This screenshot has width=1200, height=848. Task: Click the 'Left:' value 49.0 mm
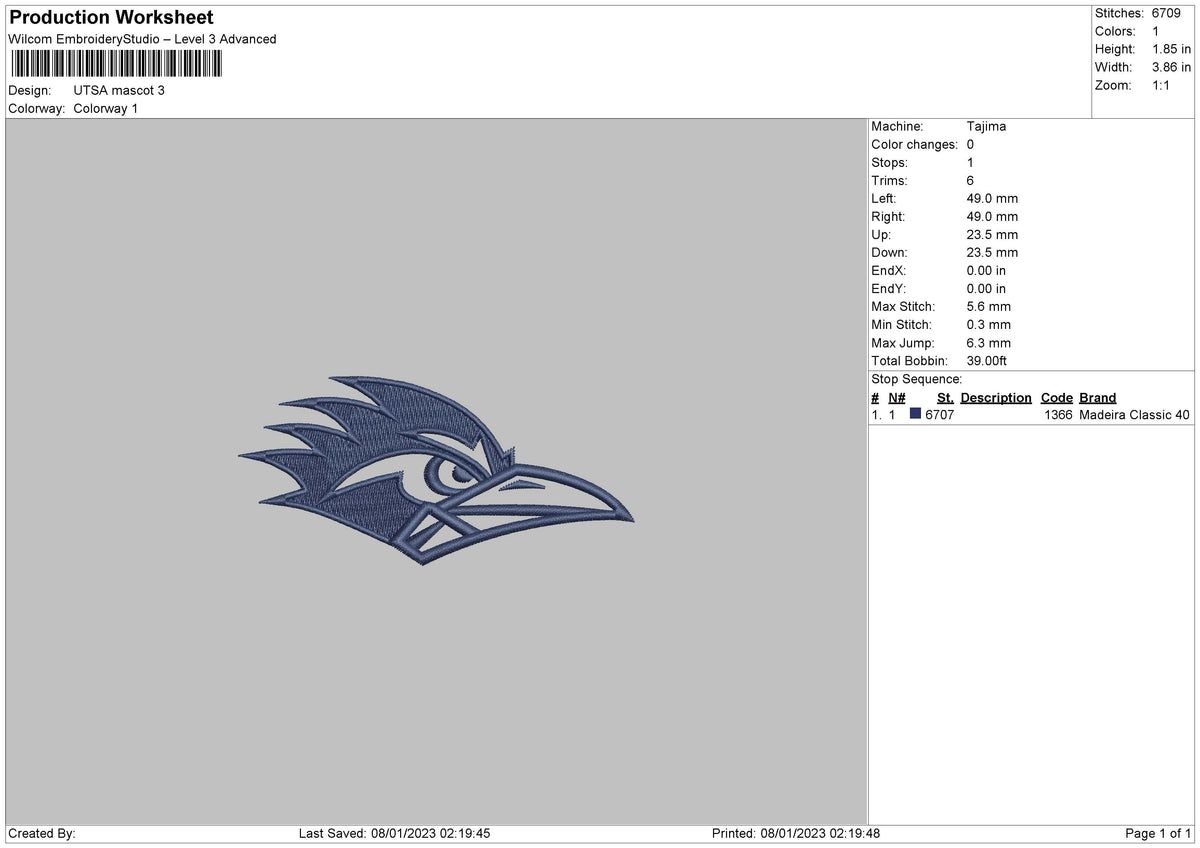coord(992,198)
